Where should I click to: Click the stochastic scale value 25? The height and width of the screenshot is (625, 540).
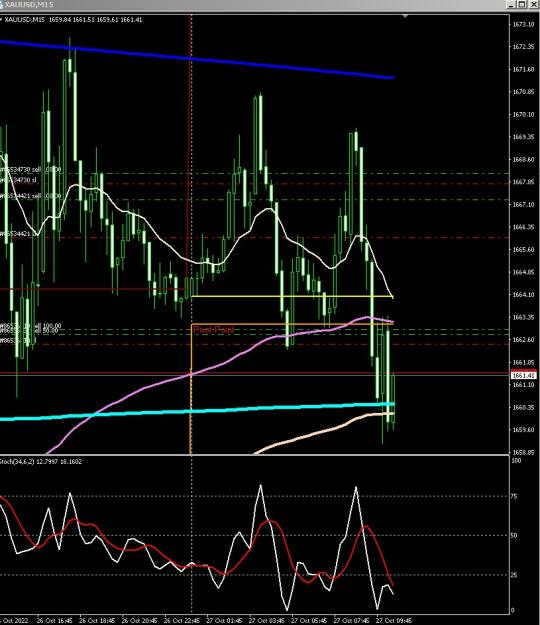point(514,575)
